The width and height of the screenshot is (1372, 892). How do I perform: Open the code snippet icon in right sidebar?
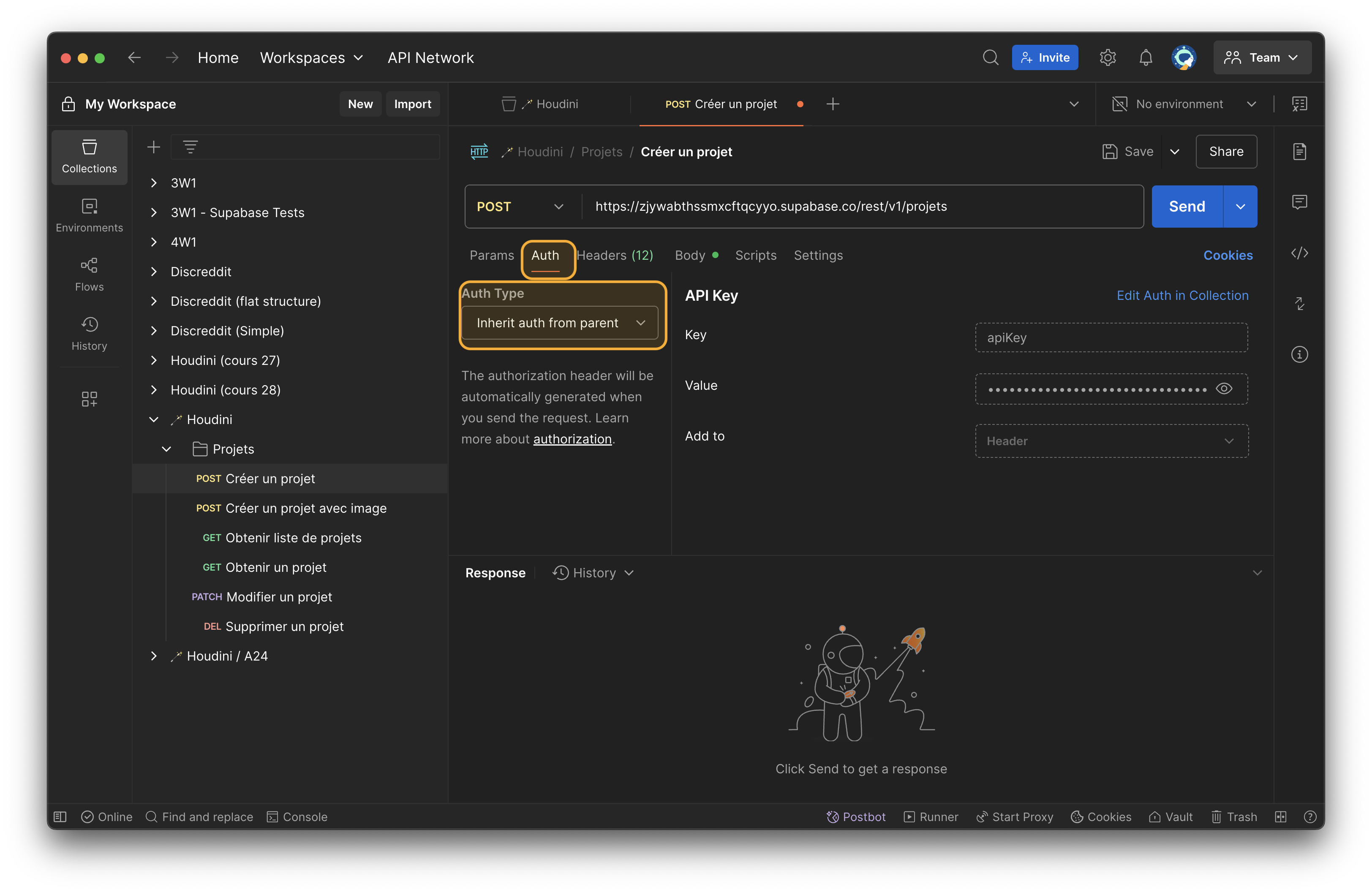click(1299, 253)
